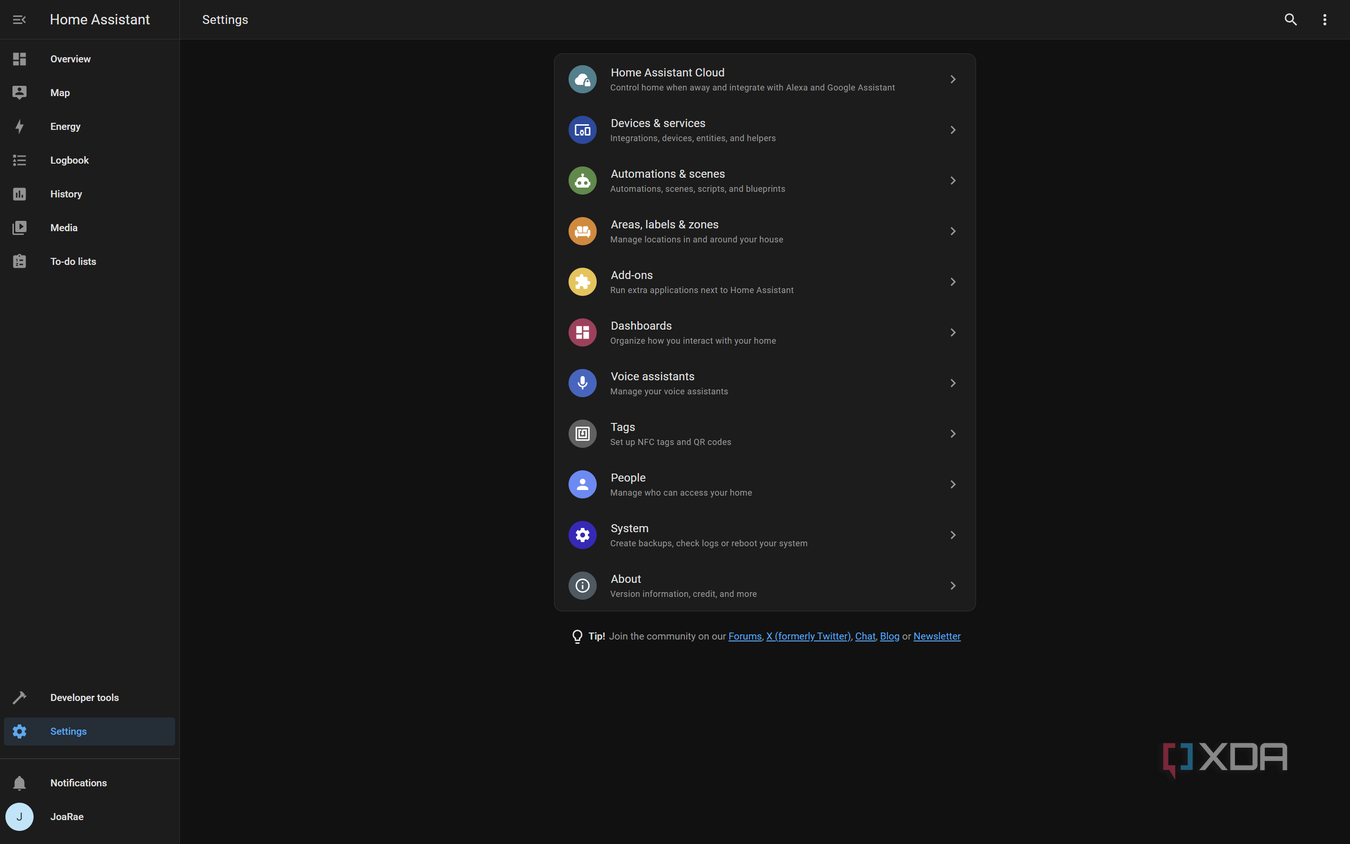Follow the Chat link

[865, 636]
